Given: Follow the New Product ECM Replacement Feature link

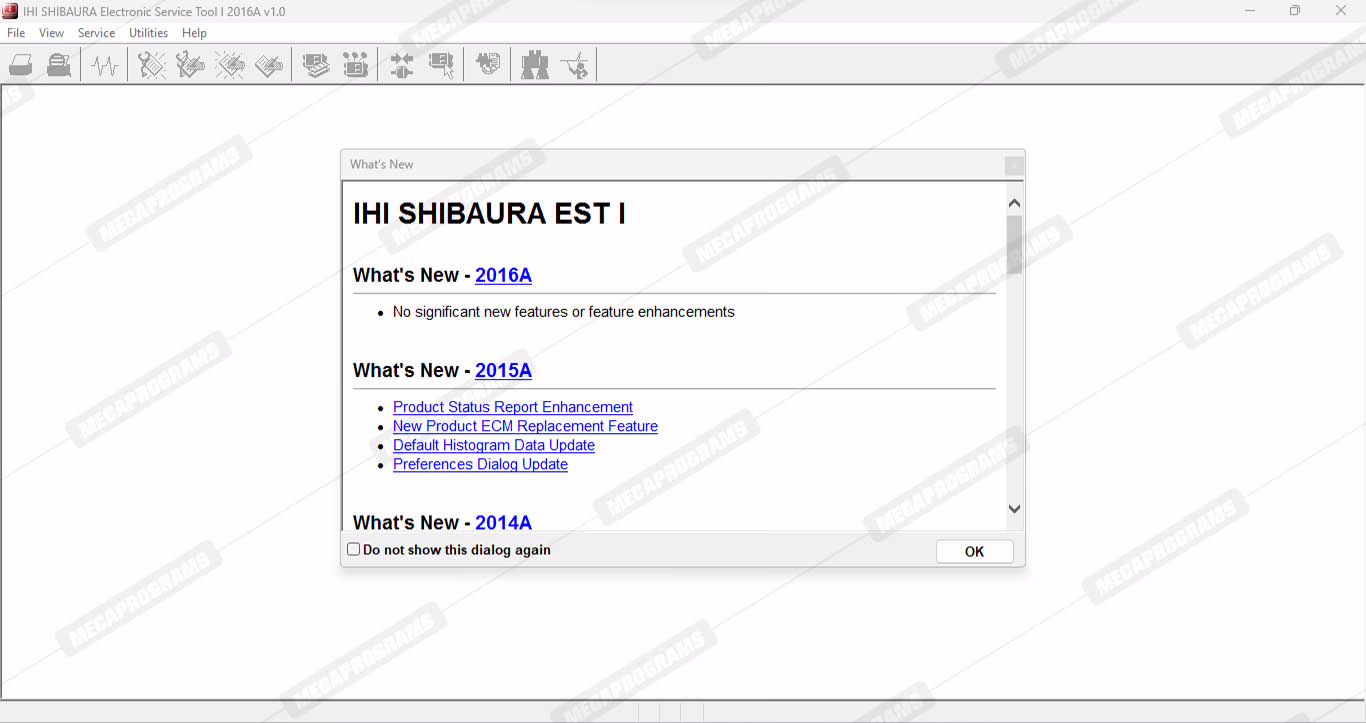Looking at the screenshot, I should [x=525, y=426].
